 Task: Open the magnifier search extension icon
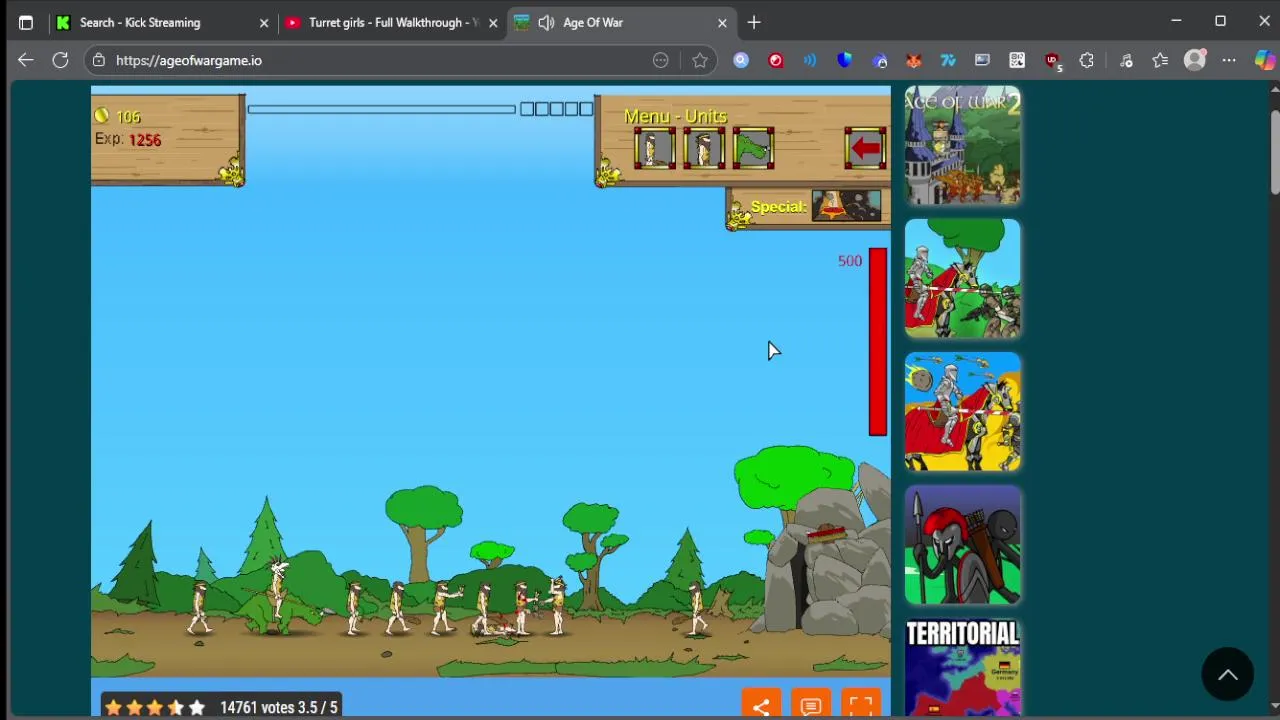pyautogui.click(x=741, y=60)
